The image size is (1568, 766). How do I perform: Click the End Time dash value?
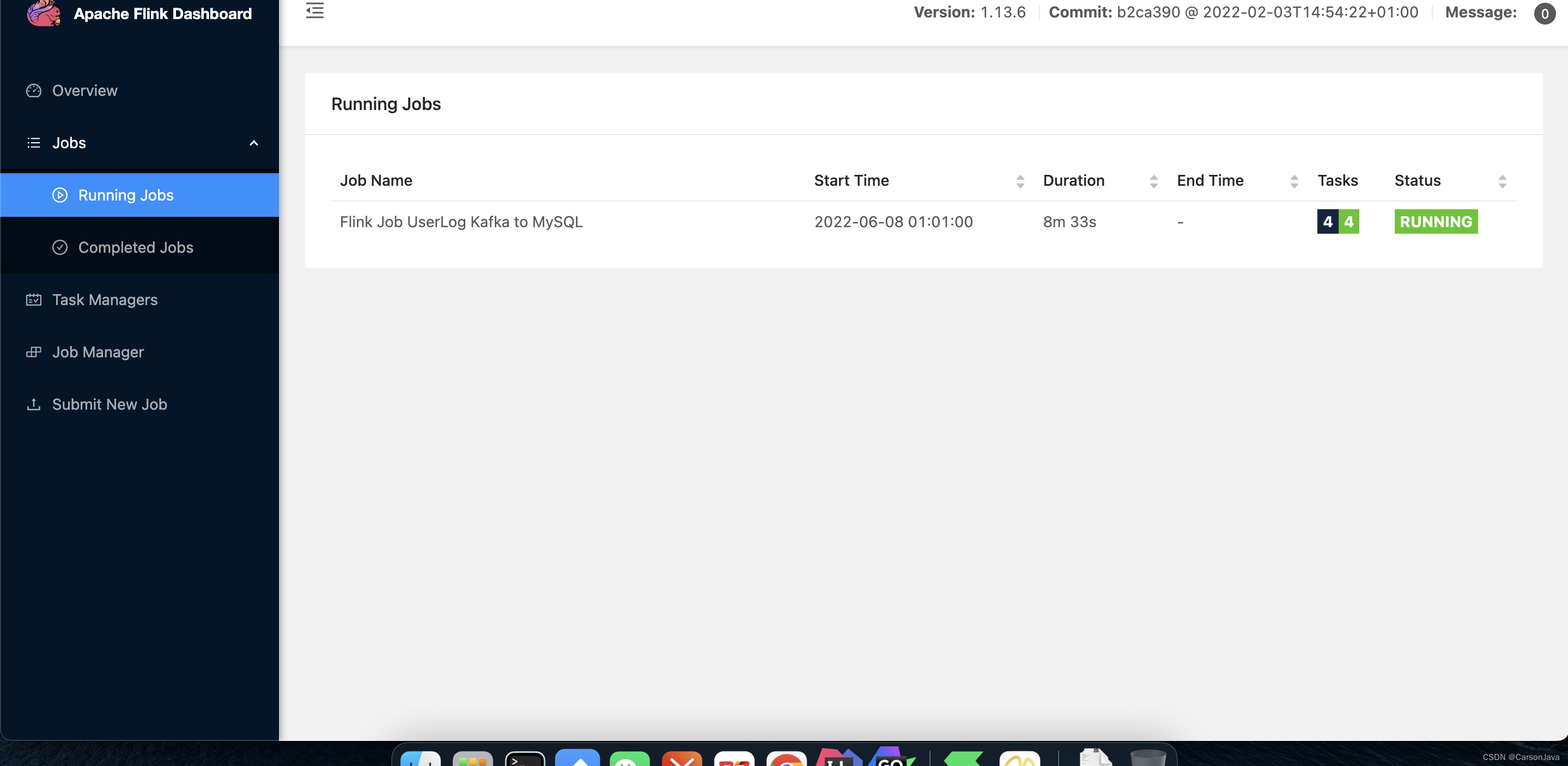[x=1180, y=222]
